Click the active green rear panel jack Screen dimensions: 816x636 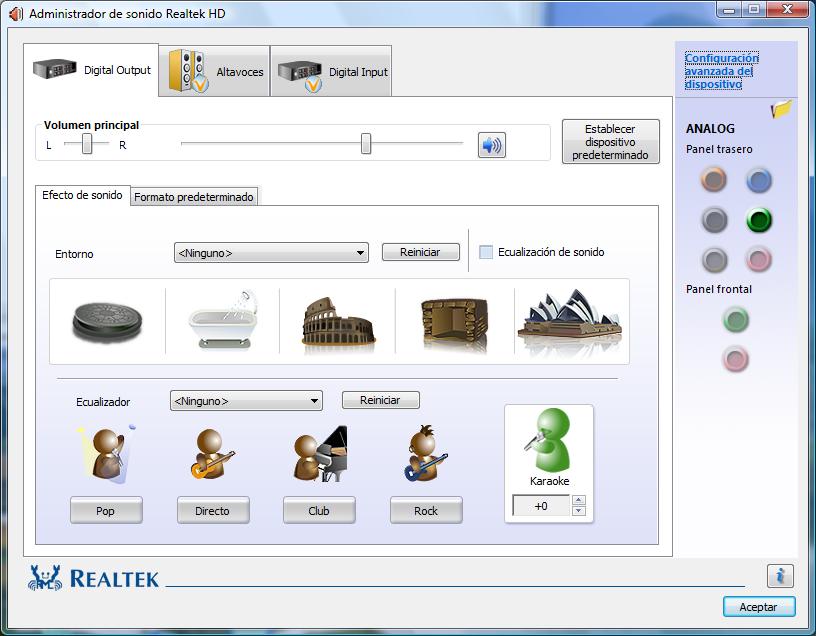pyautogui.click(x=759, y=220)
